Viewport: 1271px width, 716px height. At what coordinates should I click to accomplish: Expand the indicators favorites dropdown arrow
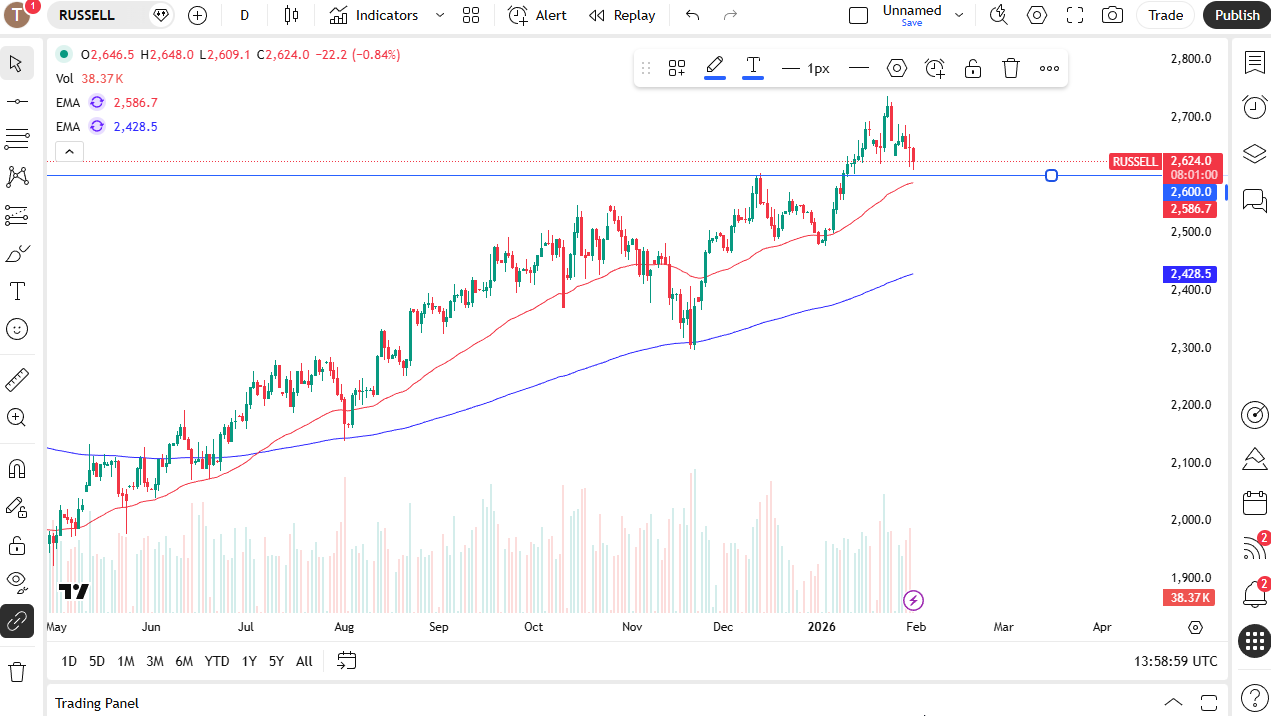[440, 15]
